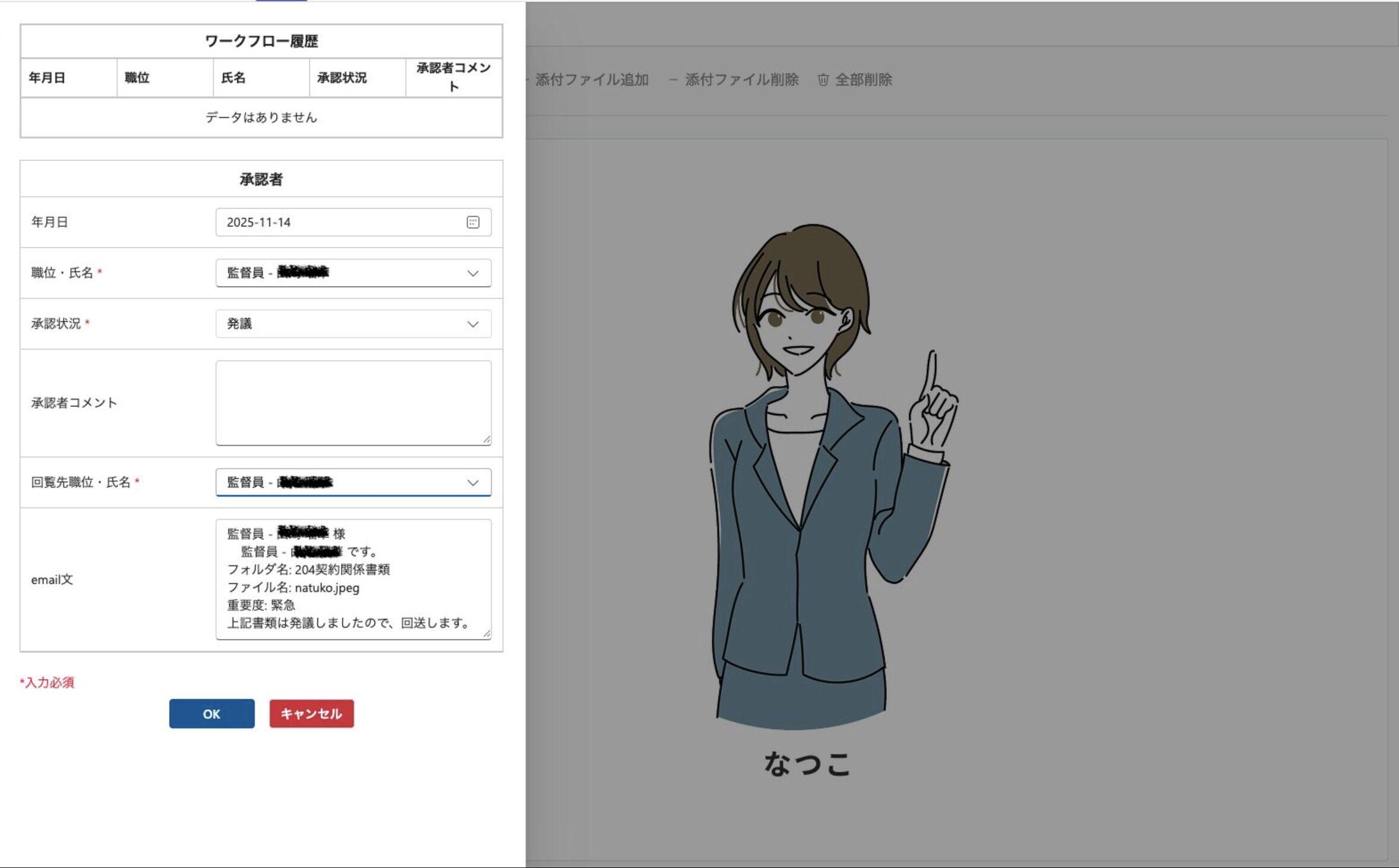Click into the 承認者コメント text area
The width and height of the screenshot is (1399, 868).
353,403
